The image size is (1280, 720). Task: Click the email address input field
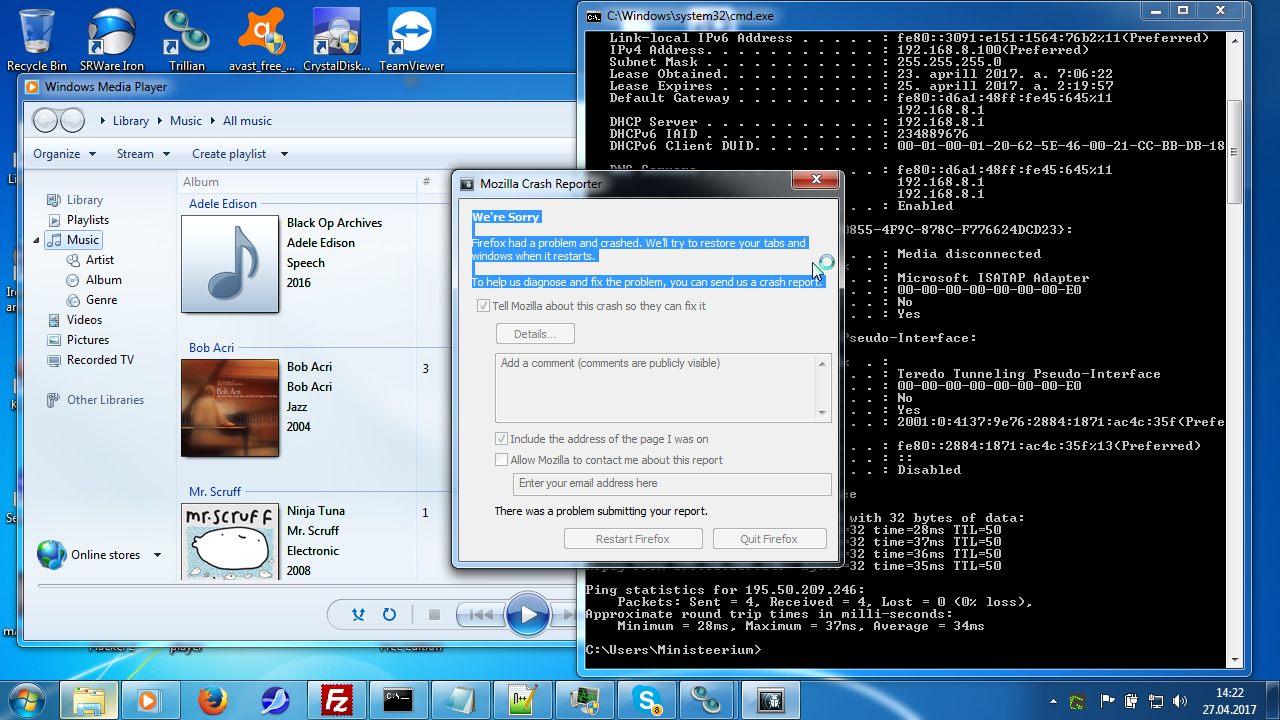pyautogui.click(x=672, y=484)
